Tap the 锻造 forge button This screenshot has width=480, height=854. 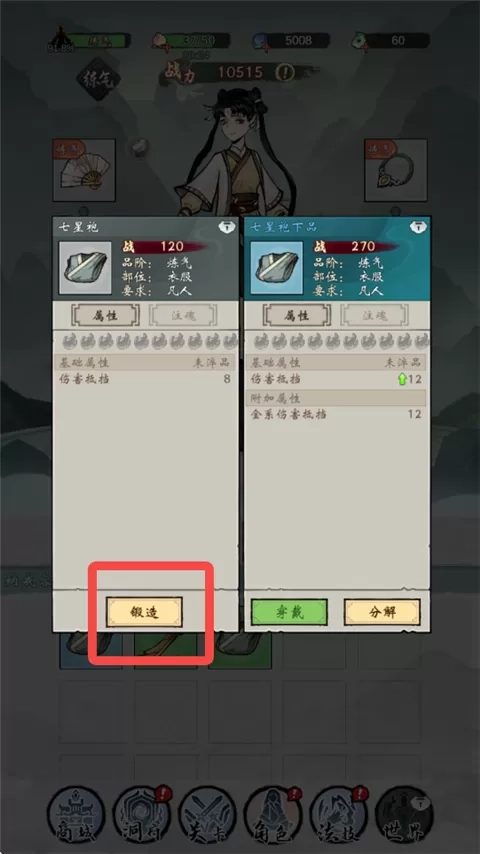click(144, 612)
